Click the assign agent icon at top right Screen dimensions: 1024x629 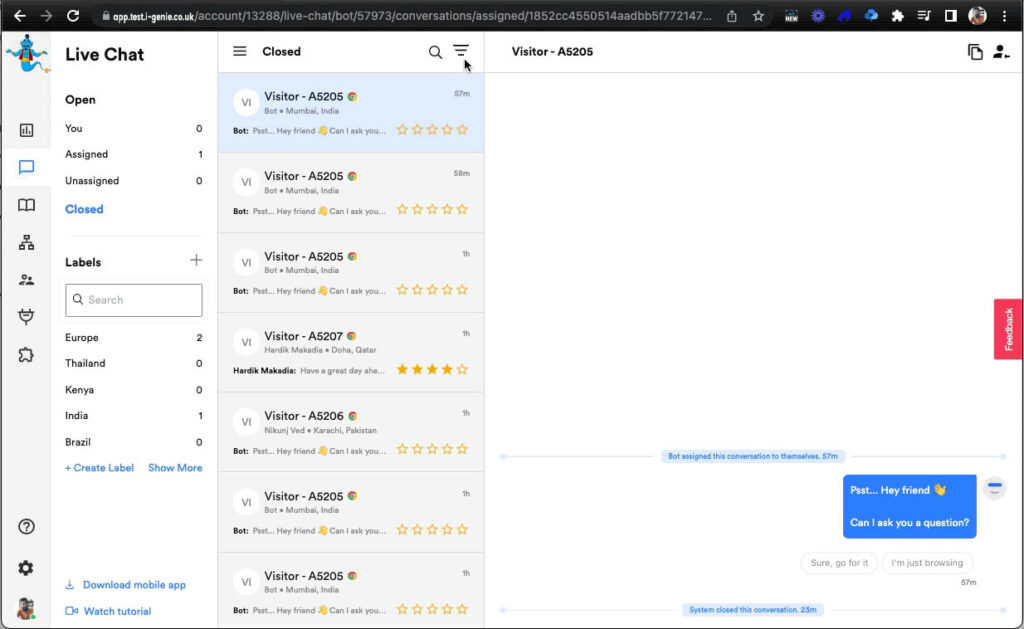click(x=1001, y=52)
